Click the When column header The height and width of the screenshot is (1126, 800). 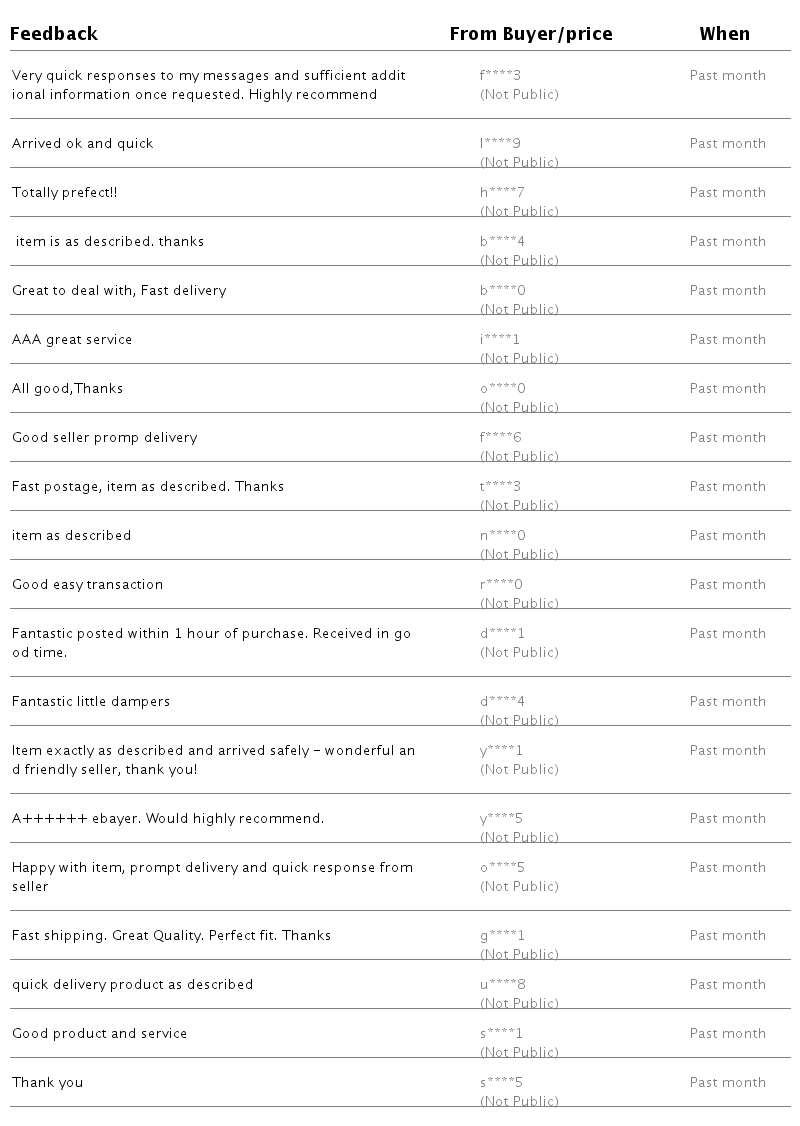pos(724,34)
